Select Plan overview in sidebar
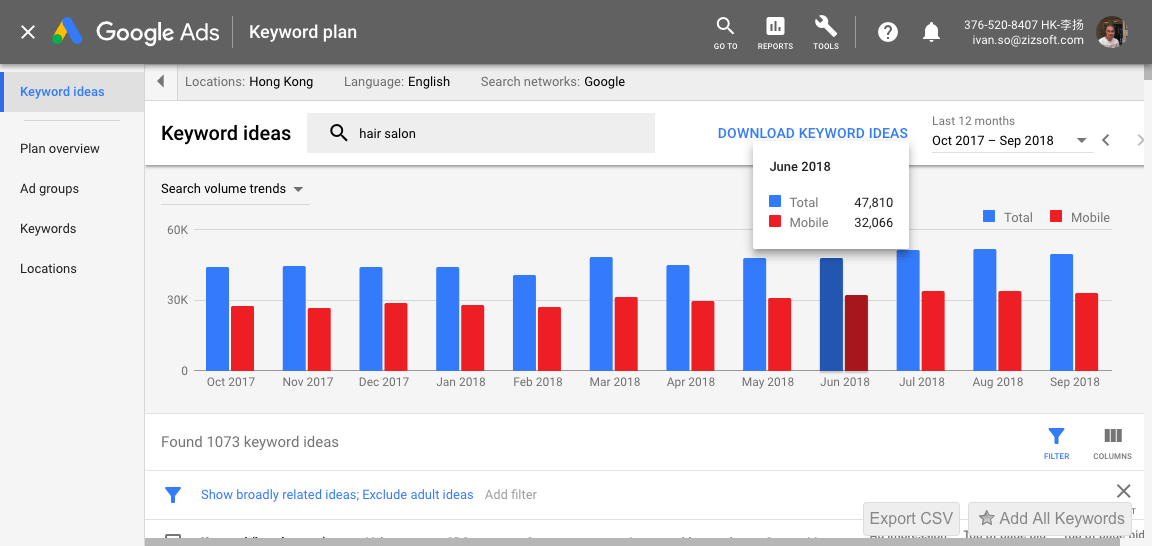This screenshot has width=1152, height=546. click(60, 149)
